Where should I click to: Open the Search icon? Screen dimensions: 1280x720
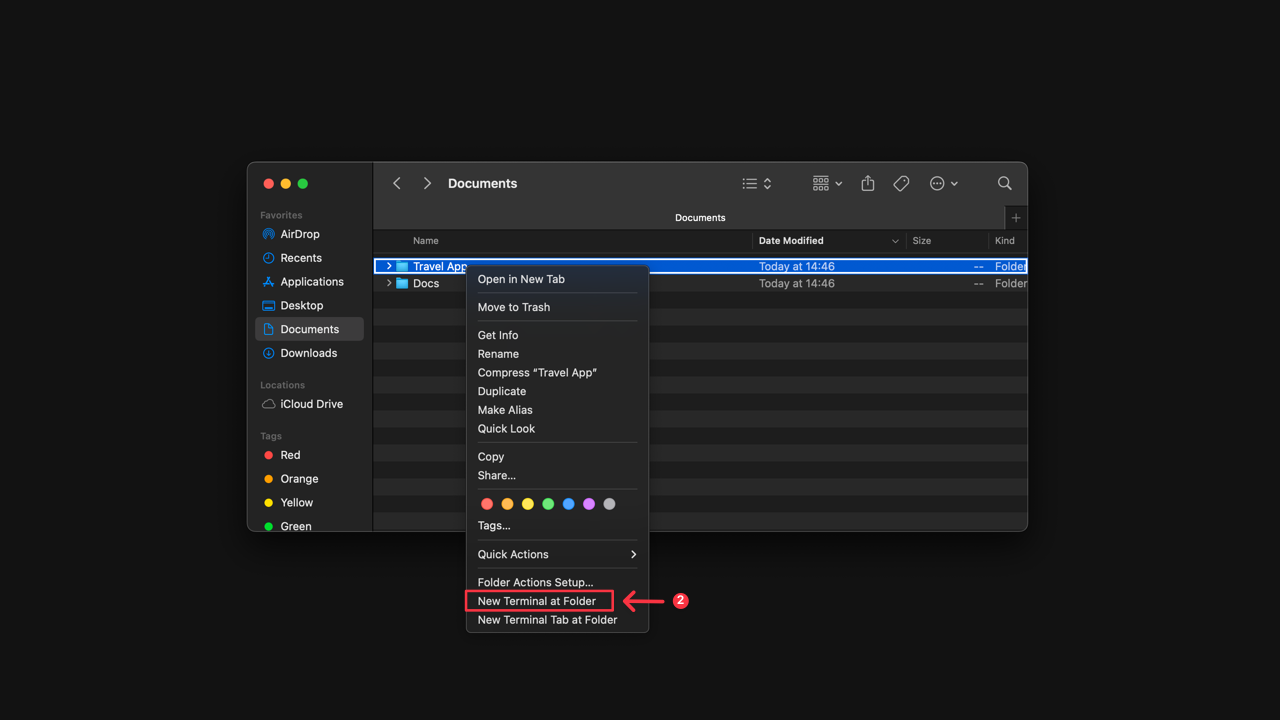[1004, 183]
